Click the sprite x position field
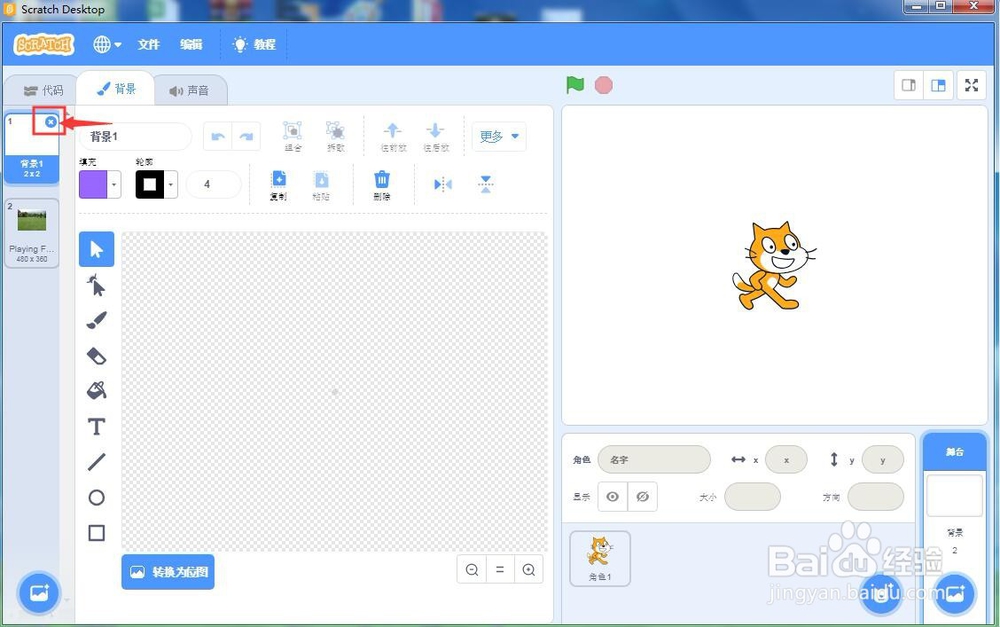The width and height of the screenshot is (1000, 627). pyautogui.click(x=786, y=459)
